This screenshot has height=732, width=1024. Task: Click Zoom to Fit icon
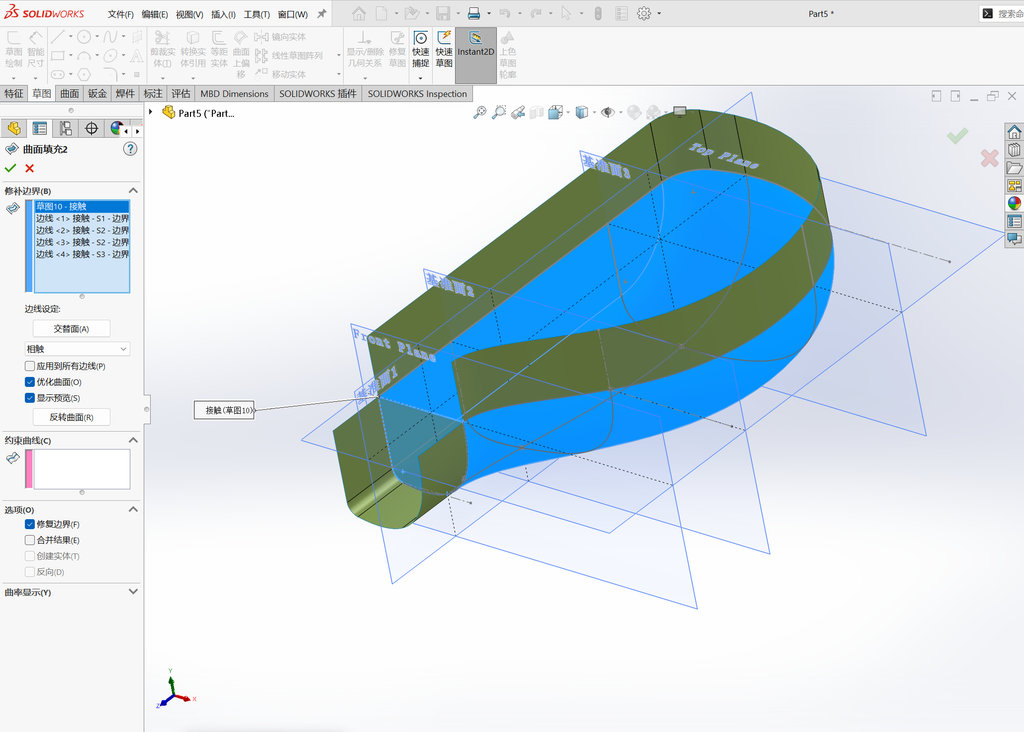click(480, 112)
